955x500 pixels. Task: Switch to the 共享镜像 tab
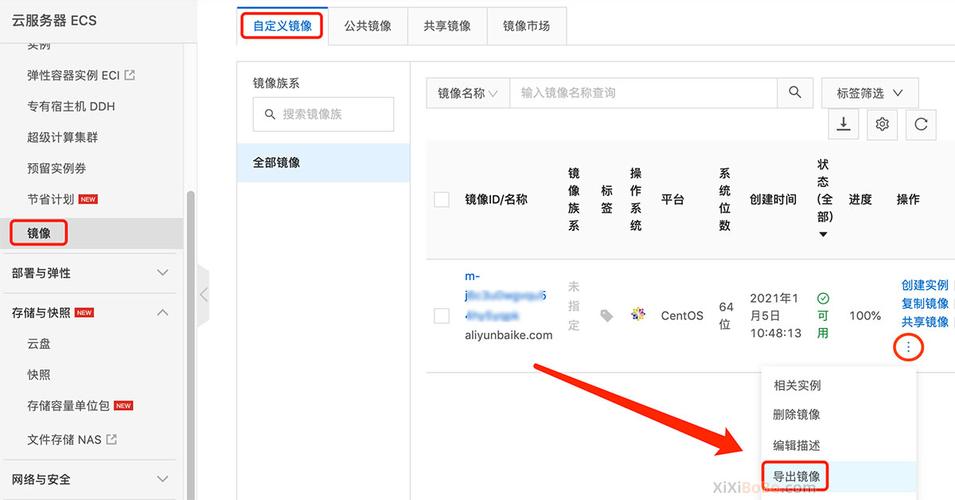tap(447, 26)
